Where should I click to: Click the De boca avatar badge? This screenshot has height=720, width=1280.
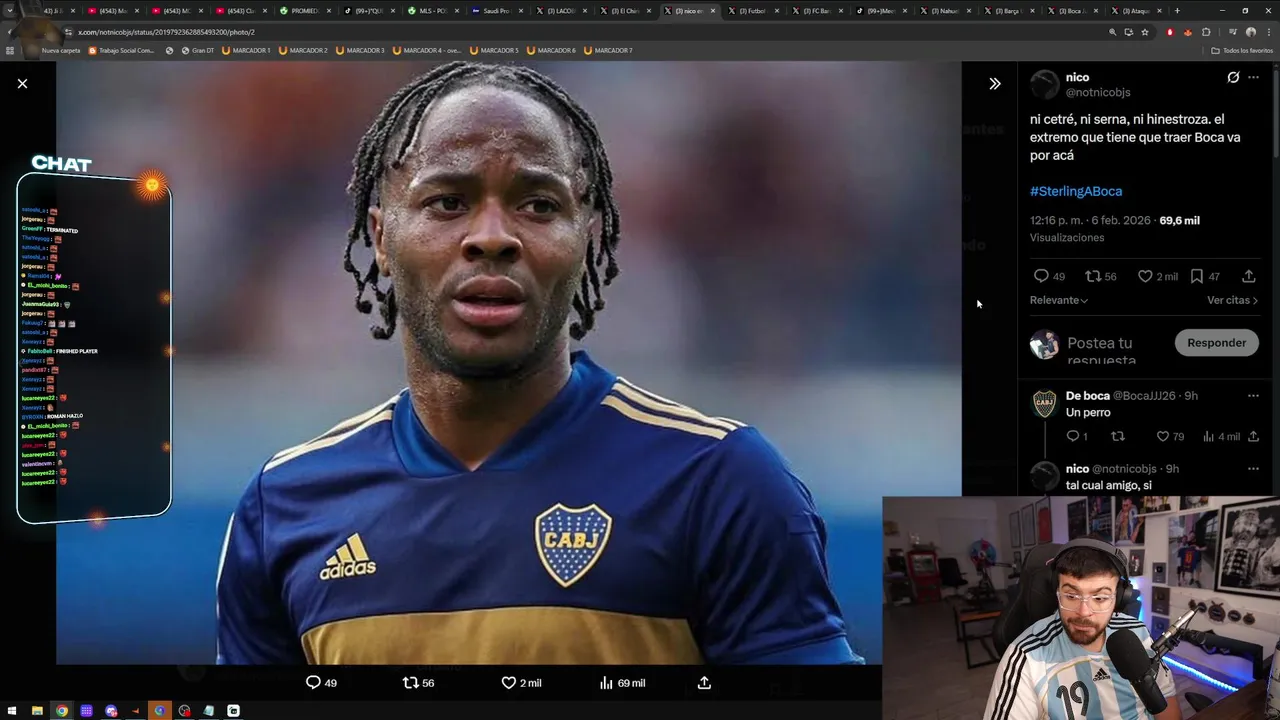pyautogui.click(x=1044, y=403)
